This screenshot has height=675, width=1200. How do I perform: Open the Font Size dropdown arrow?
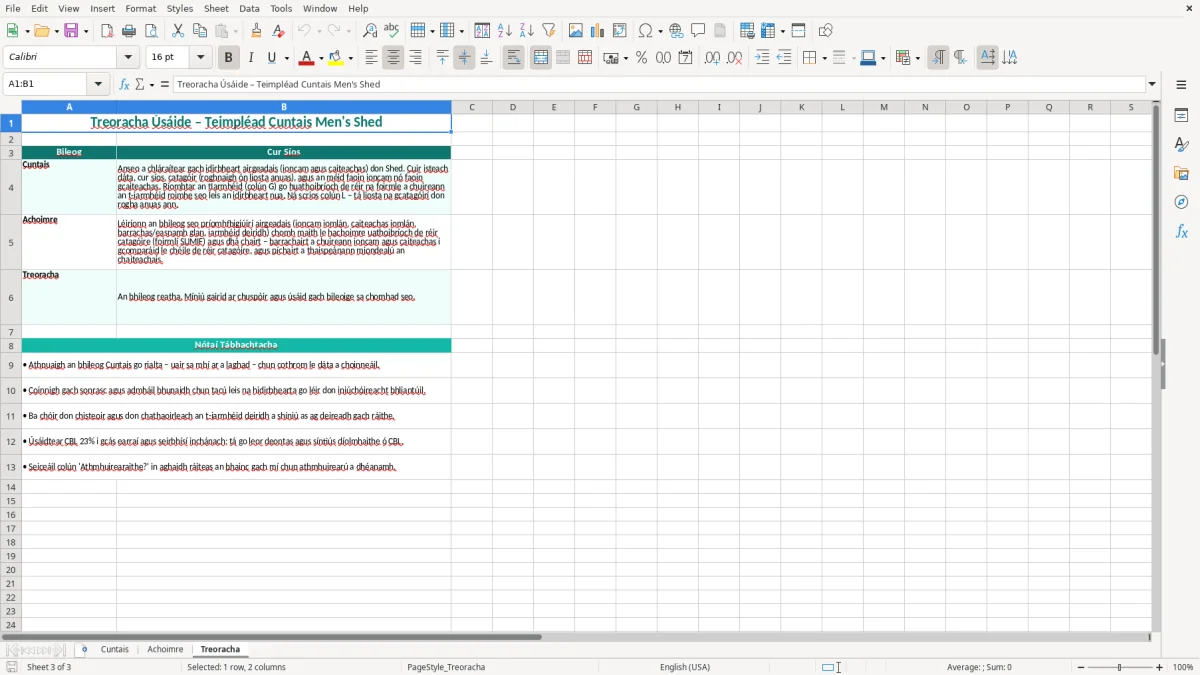[x=201, y=58]
